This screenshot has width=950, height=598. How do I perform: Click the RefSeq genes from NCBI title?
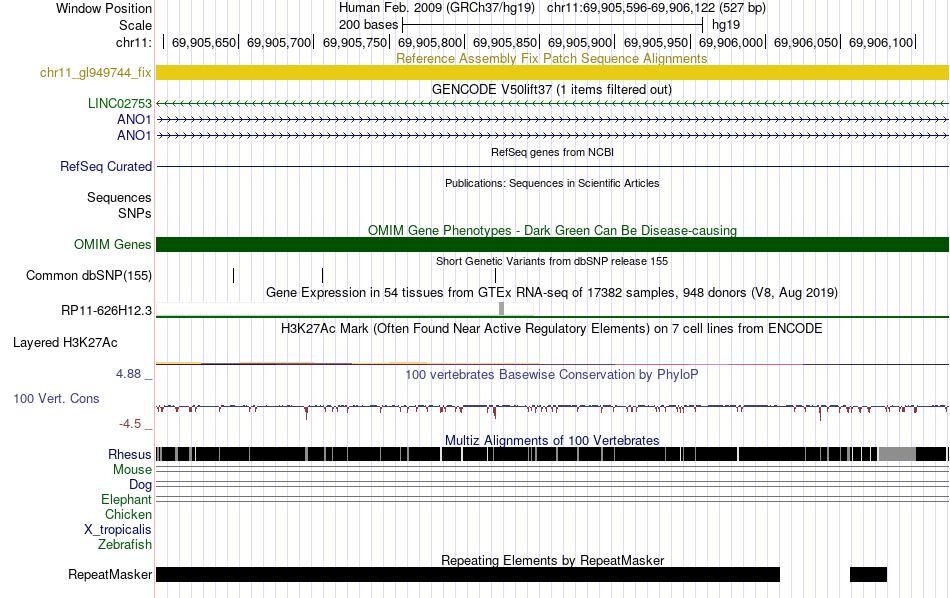coord(552,152)
